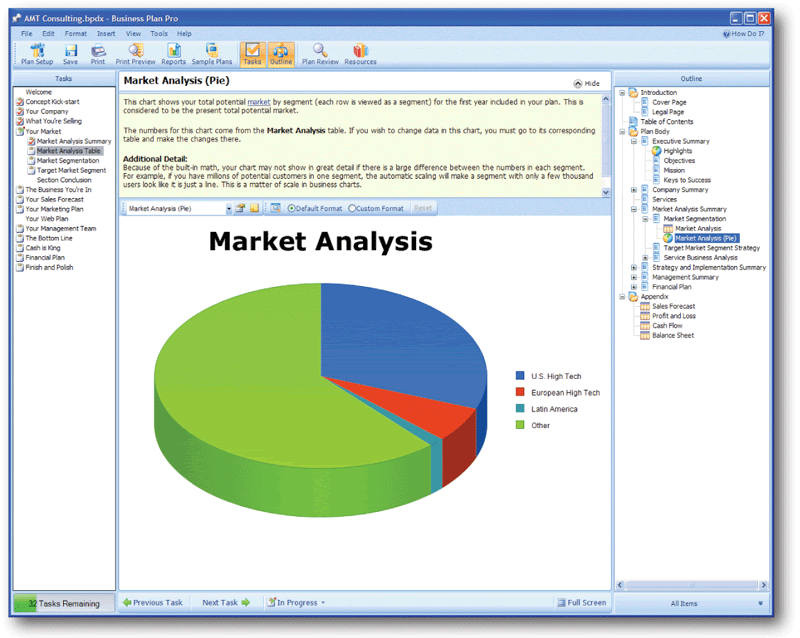Open the Insert menu
Image resolution: width=800 pixels, height=638 pixels.
(106, 34)
